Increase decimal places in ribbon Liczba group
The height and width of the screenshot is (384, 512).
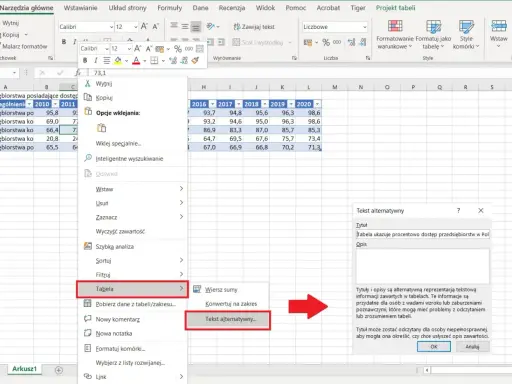[x=351, y=42]
